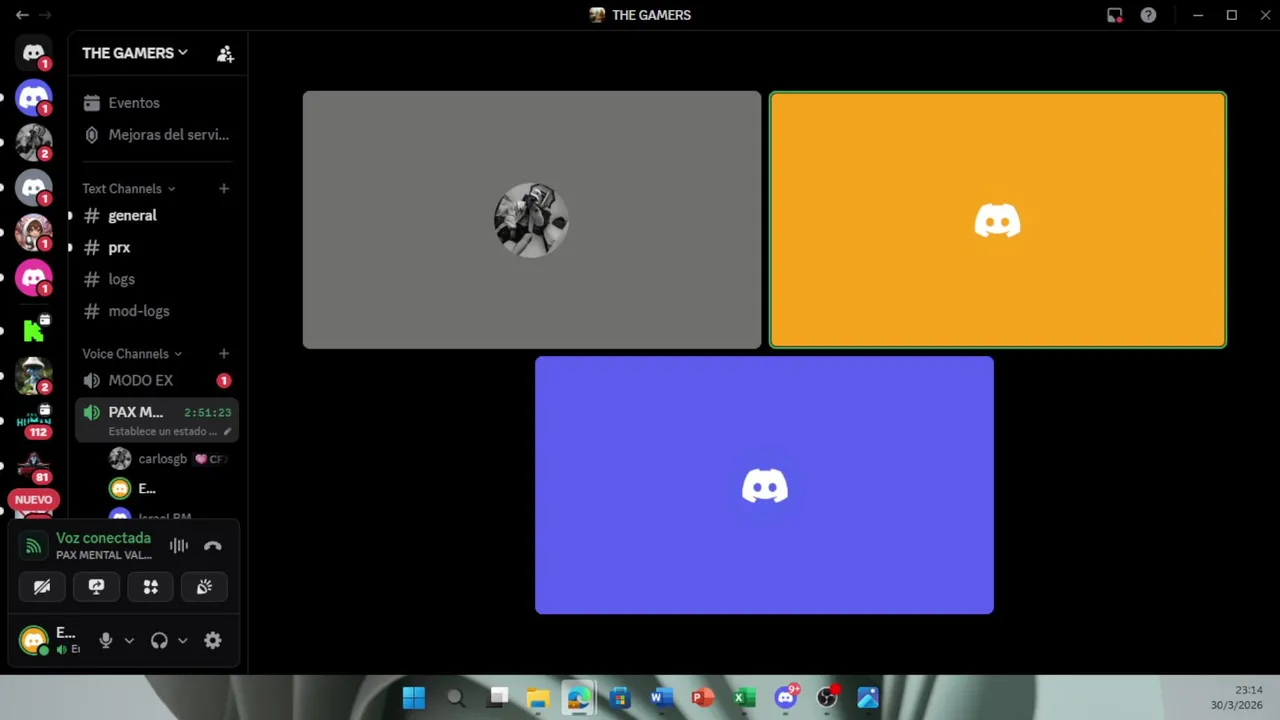Edit voice channel status pencil icon
Image resolution: width=1280 pixels, height=720 pixels.
[x=227, y=432]
